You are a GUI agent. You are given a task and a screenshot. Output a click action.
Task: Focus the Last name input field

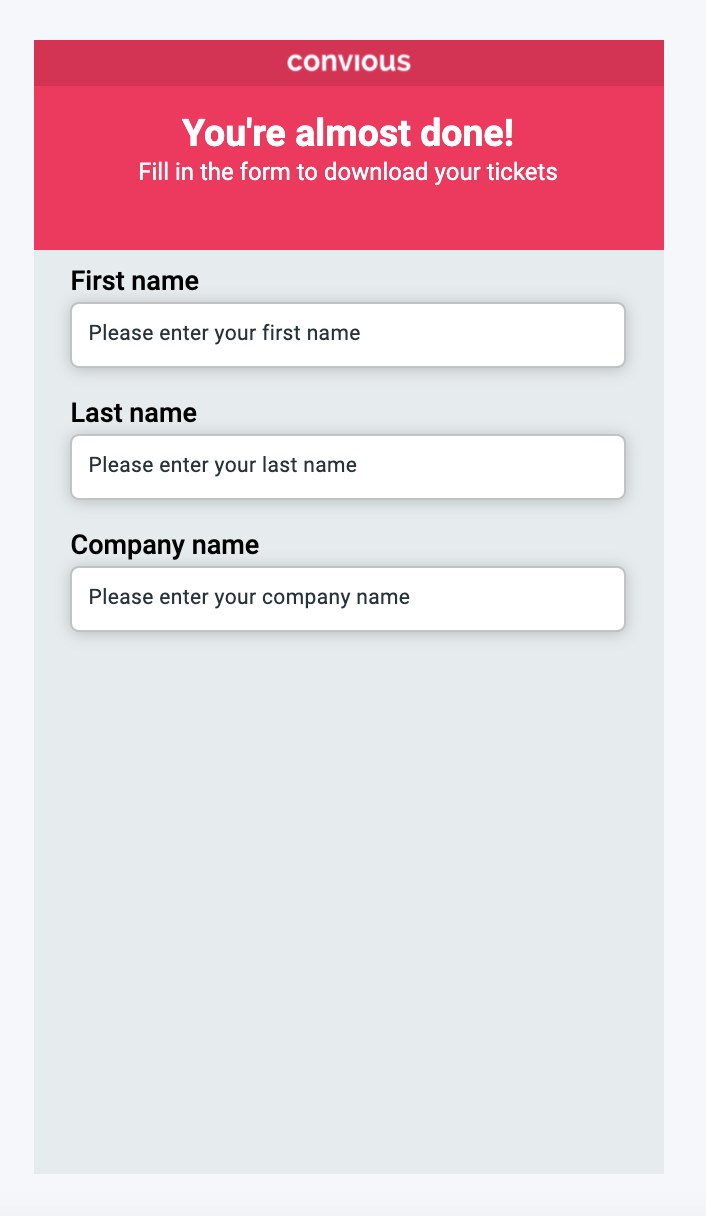(348, 467)
